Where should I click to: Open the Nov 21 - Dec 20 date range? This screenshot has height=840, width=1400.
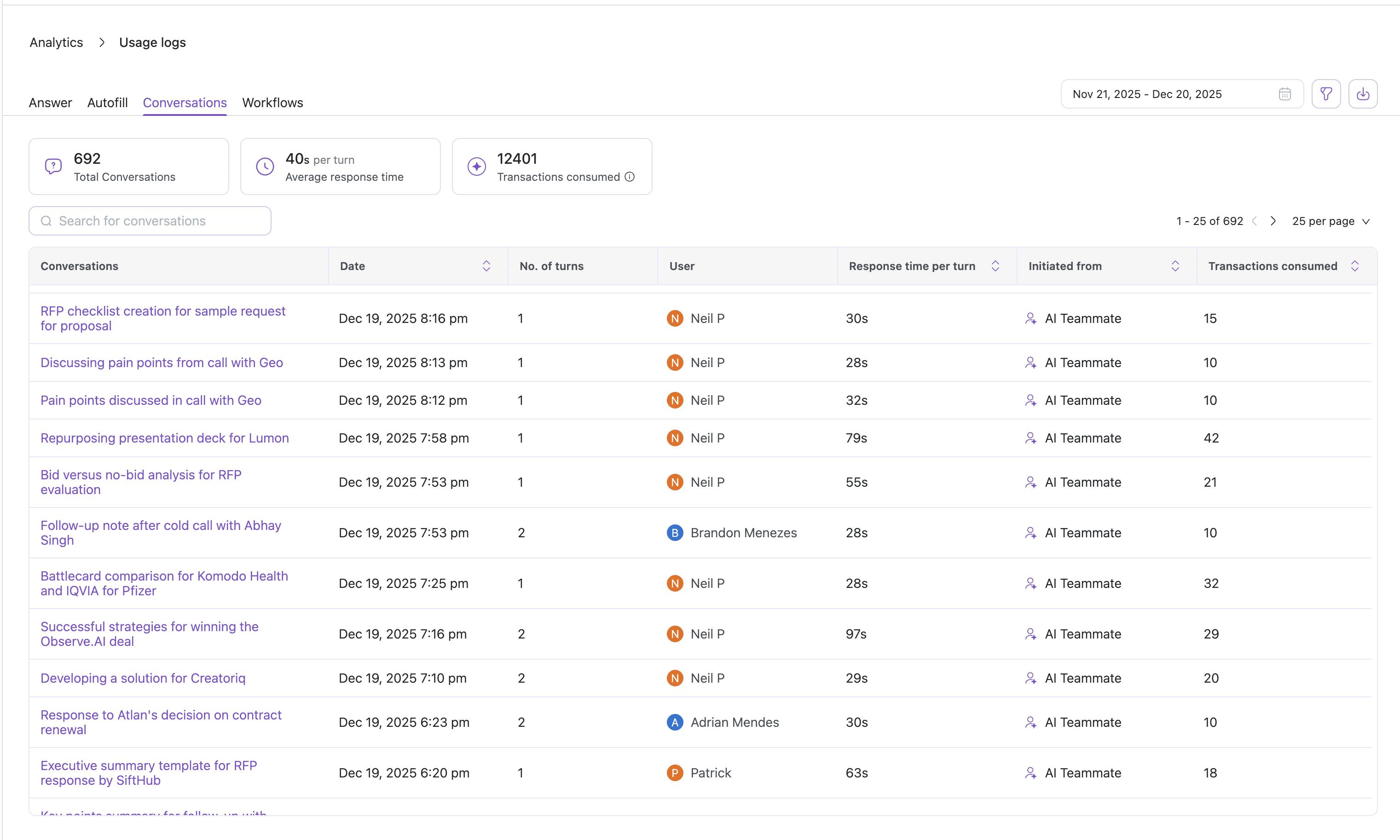click(x=1147, y=94)
